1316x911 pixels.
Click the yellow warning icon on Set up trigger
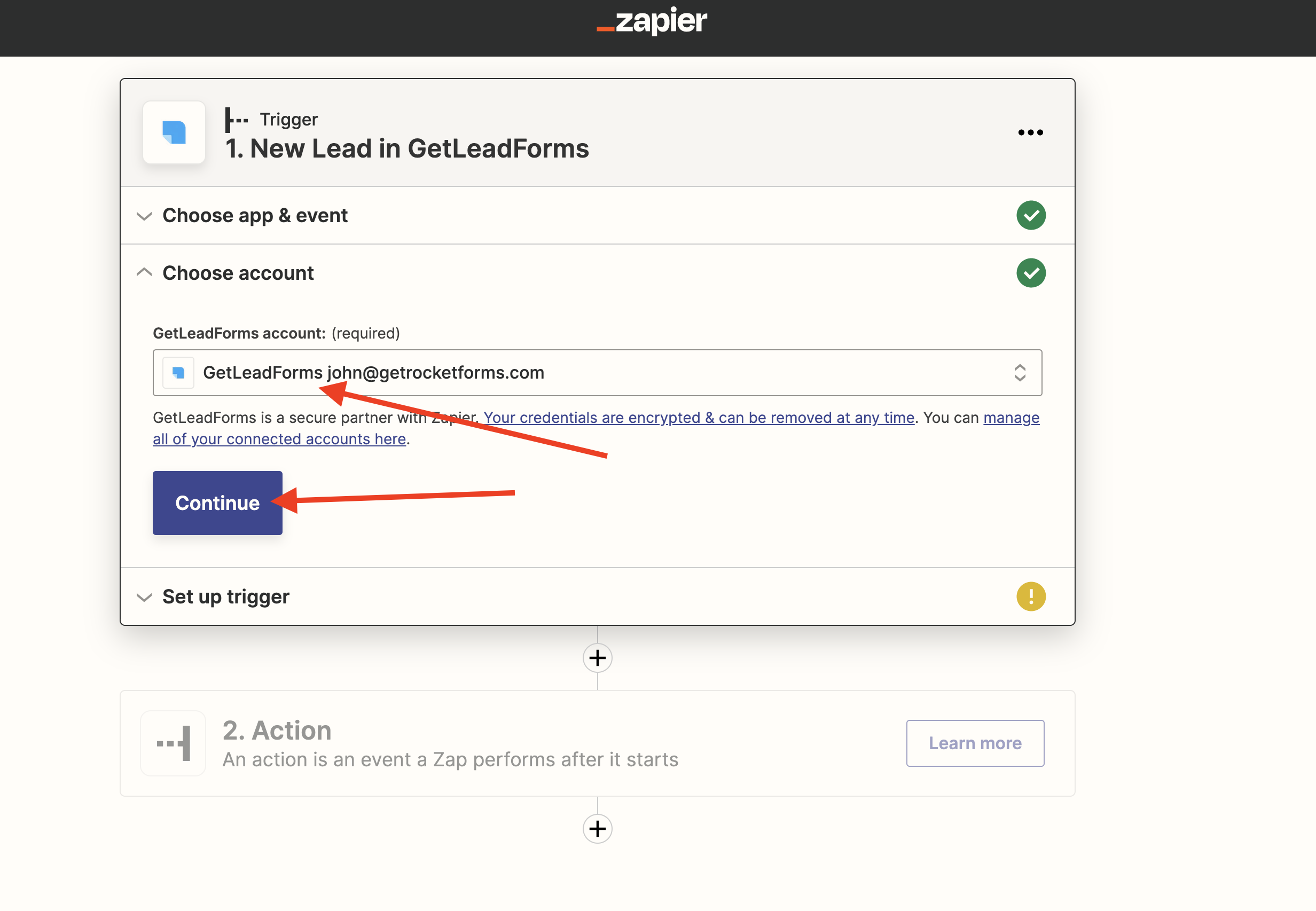pyautogui.click(x=1030, y=597)
